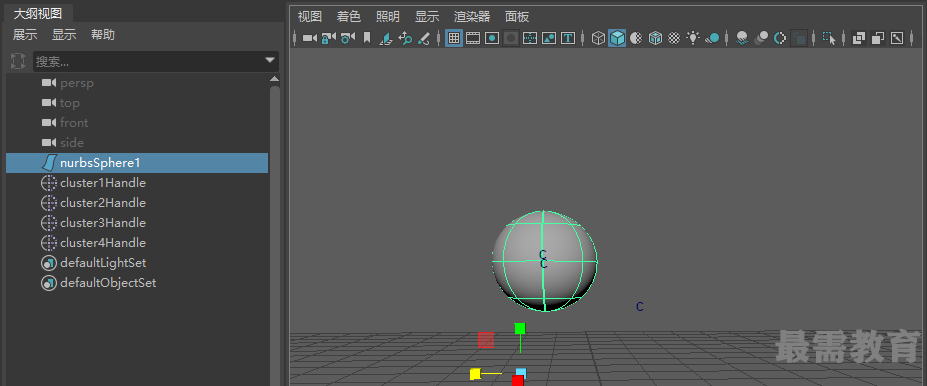Toggle 2D Pan/Zoom icon
This screenshot has width=927, height=386.
[405, 38]
